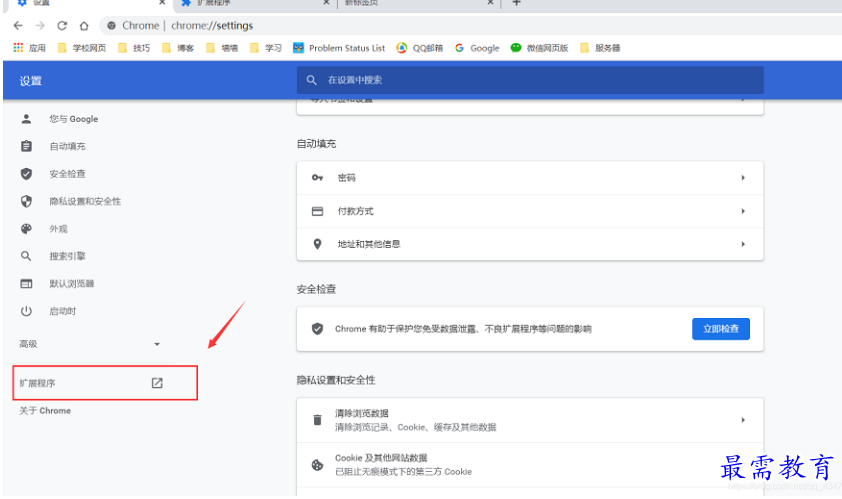This screenshot has width=842, height=499.
Task: Close the 设置 browser tab
Action: [x=162, y=3]
